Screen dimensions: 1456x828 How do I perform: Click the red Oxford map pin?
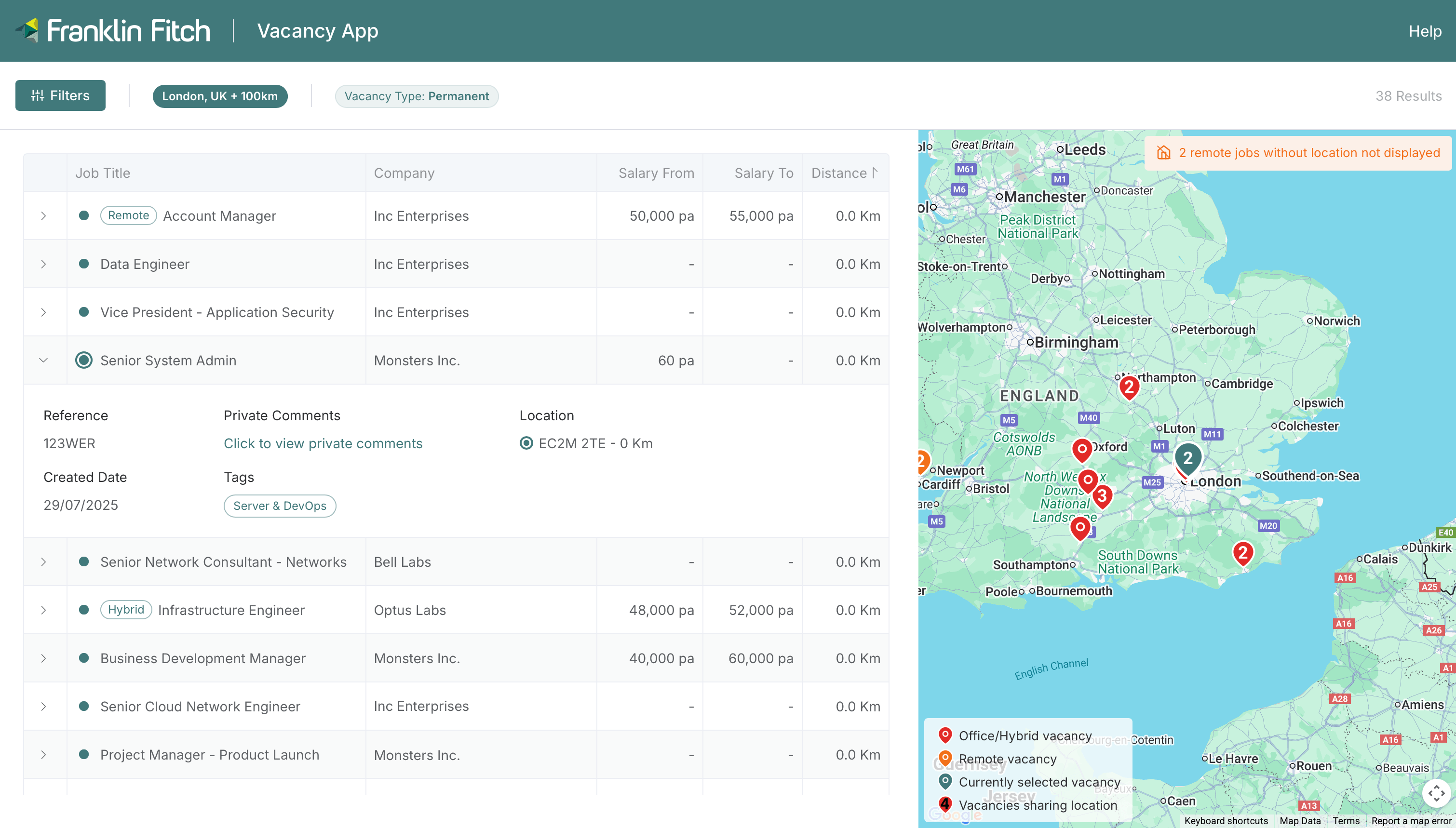1082,449
